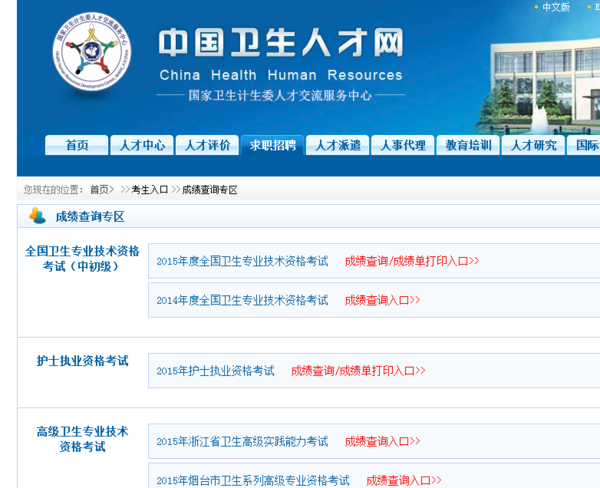Click the 首页 breadcrumb link
This screenshot has width=600, height=488.
[99, 190]
